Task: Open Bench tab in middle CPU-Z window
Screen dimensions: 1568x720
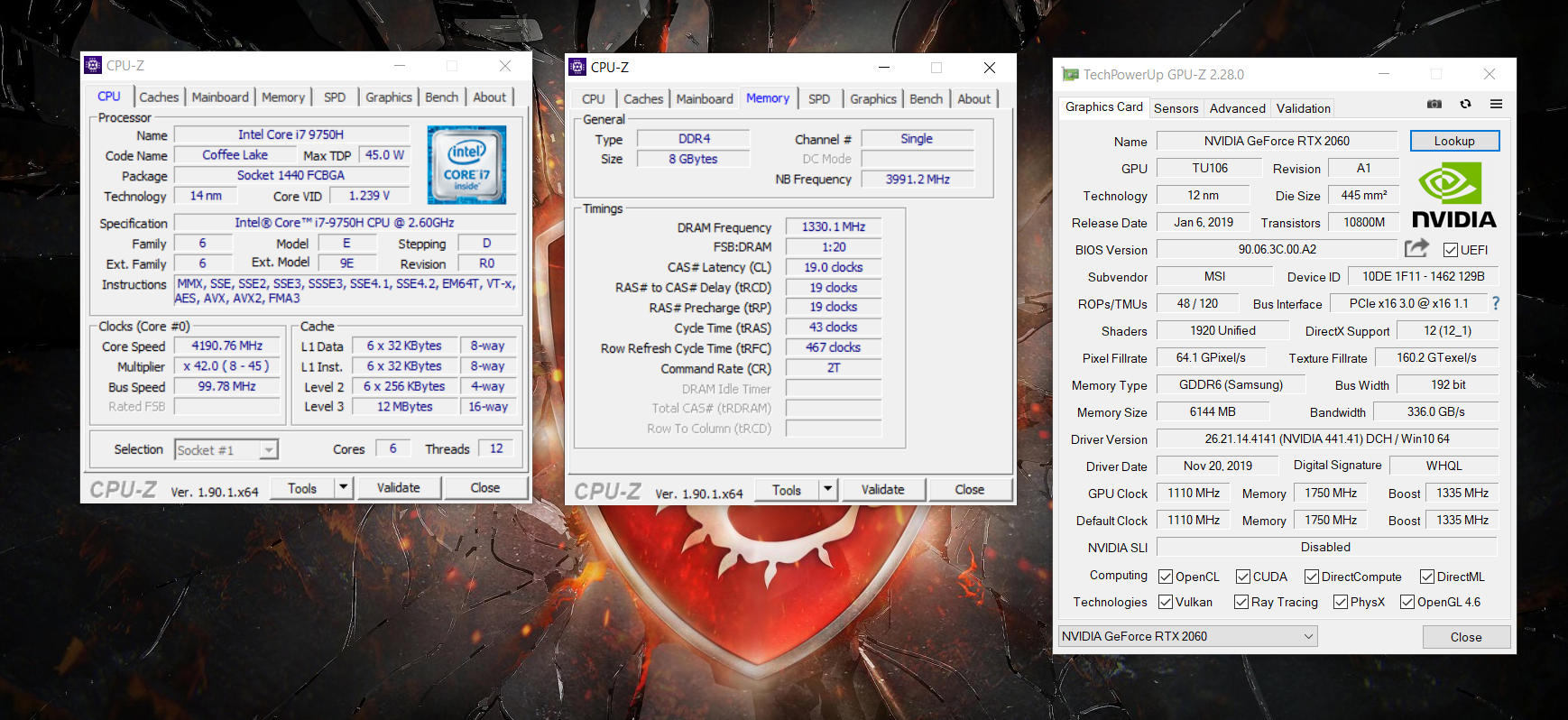Action: click(927, 99)
